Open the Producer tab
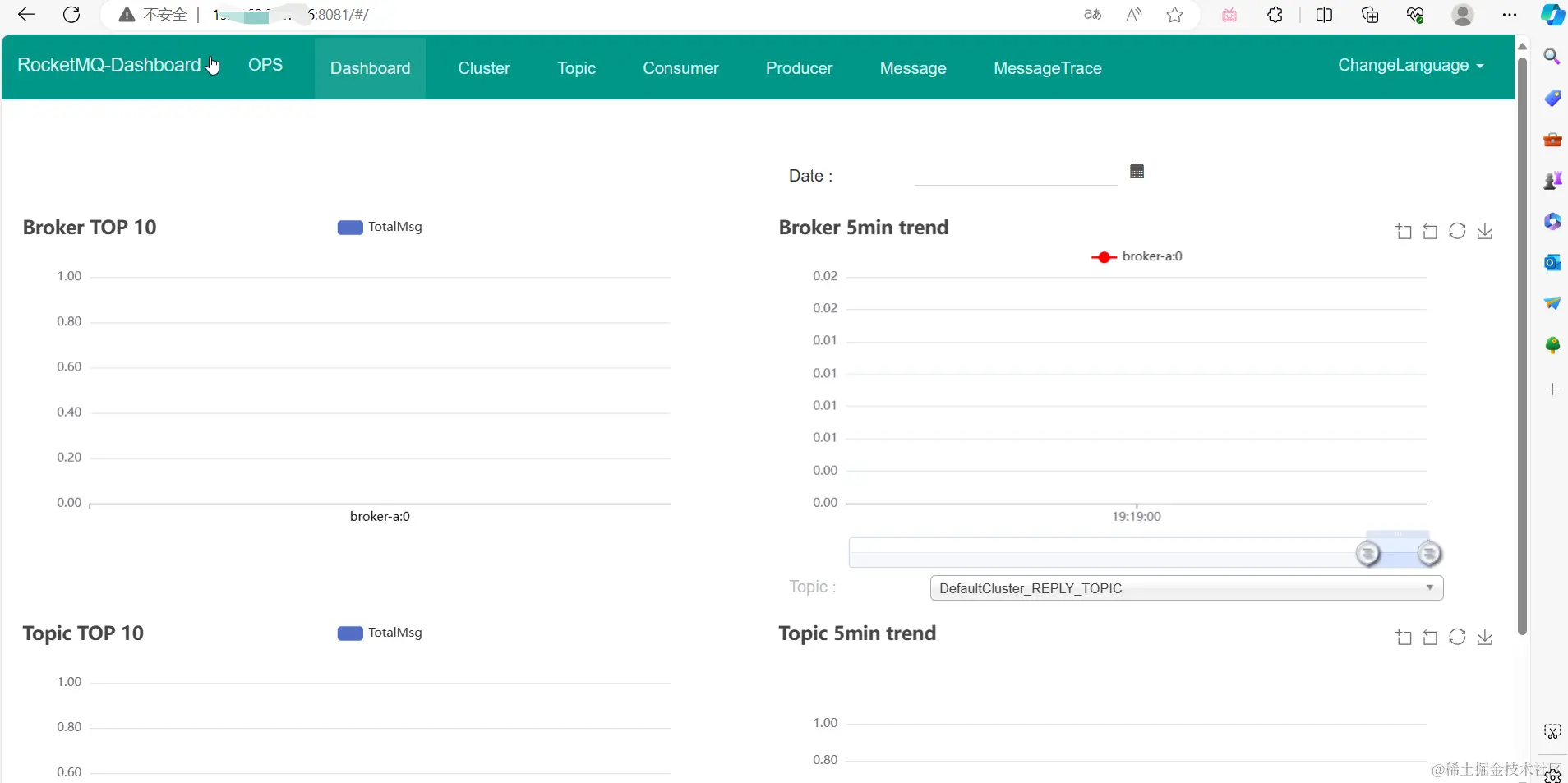The image size is (1568, 783). (x=799, y=68)
